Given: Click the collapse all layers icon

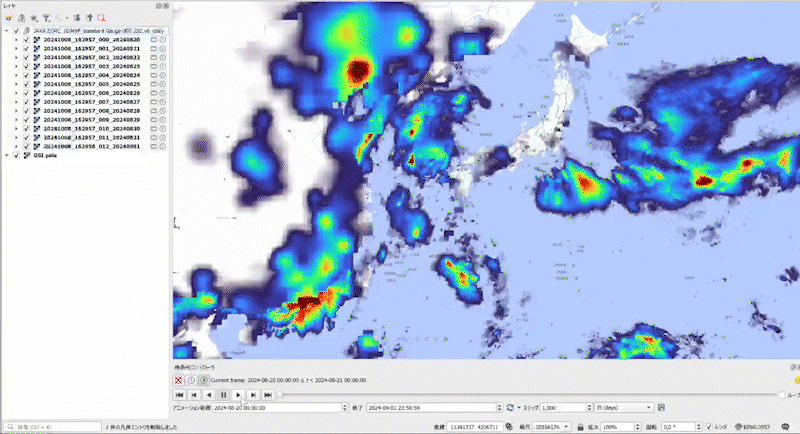Looking at the screenshot, I should (x=89, y=18).
